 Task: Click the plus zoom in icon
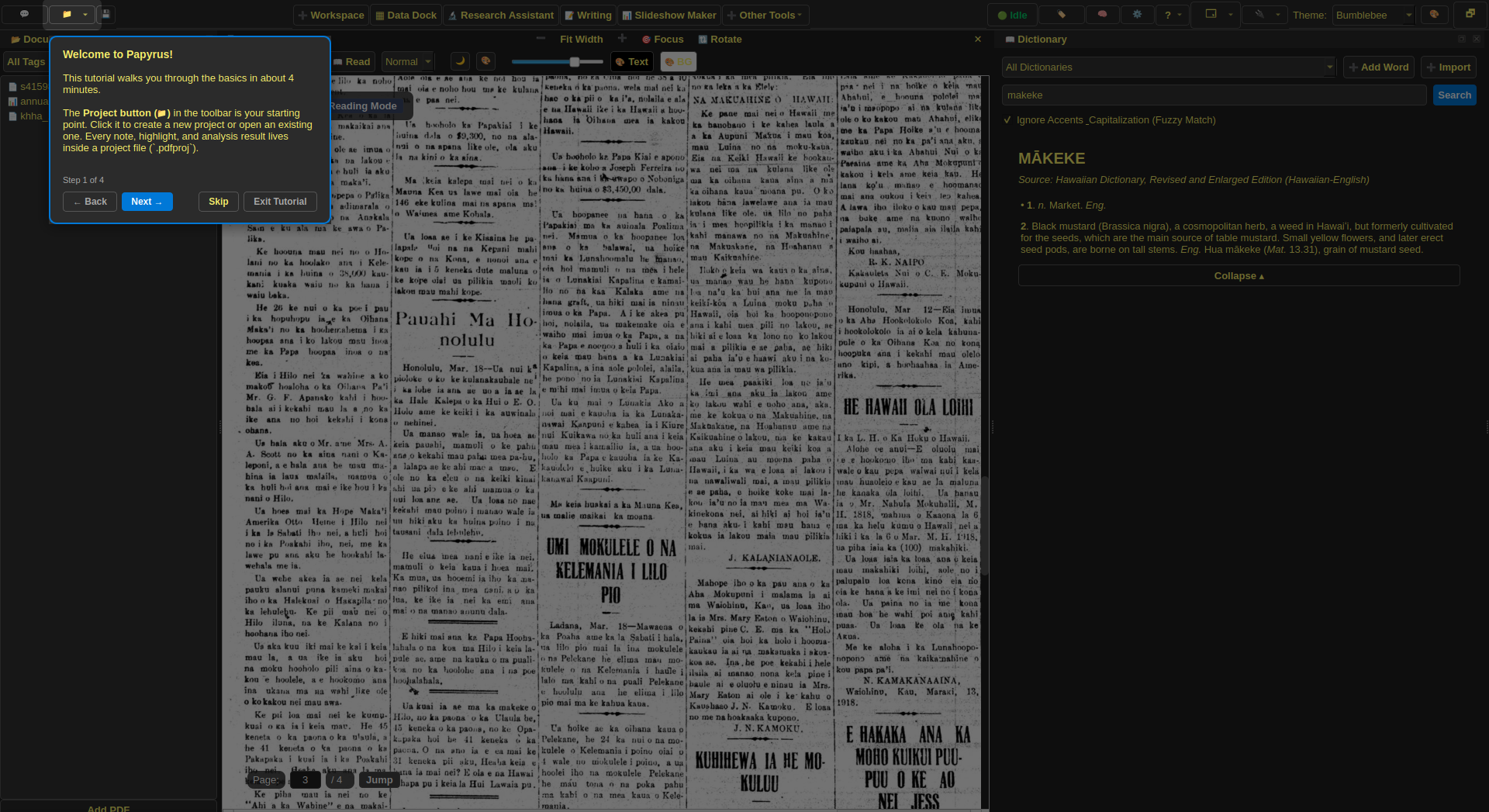(x=622, y=39)
